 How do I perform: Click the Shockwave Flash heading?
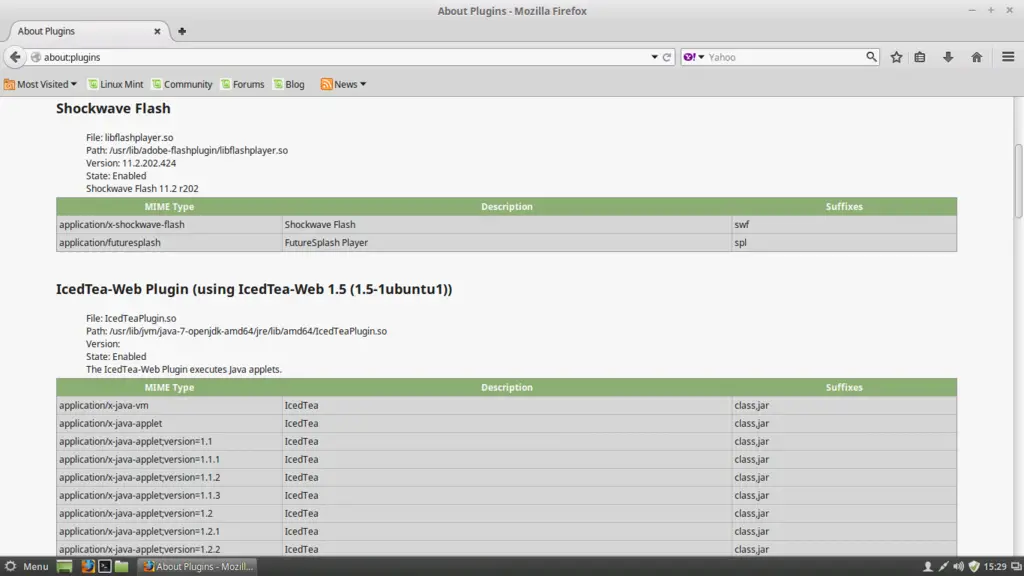[113, 108]
